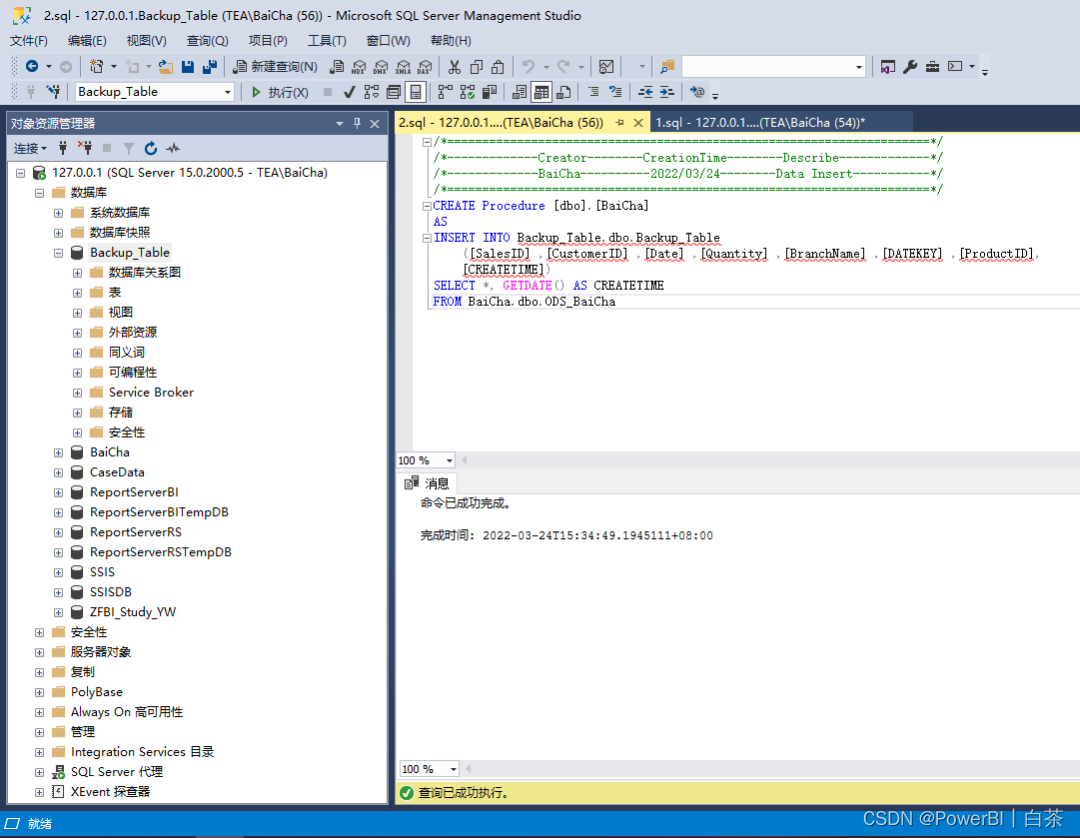Screen dimensions: 1080x838
Task: Open the Toolbox briefcase icon
Action: point(932,67)
